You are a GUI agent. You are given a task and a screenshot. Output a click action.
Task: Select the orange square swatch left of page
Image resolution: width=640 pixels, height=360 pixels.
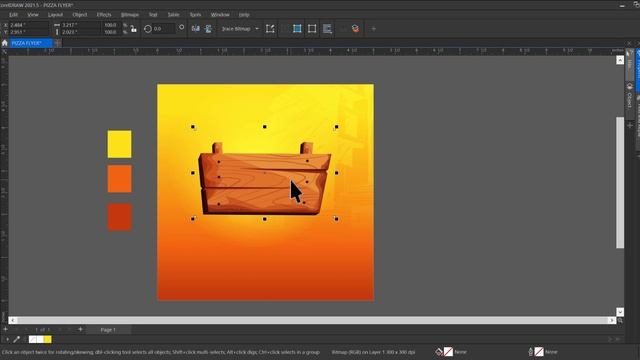120,179
